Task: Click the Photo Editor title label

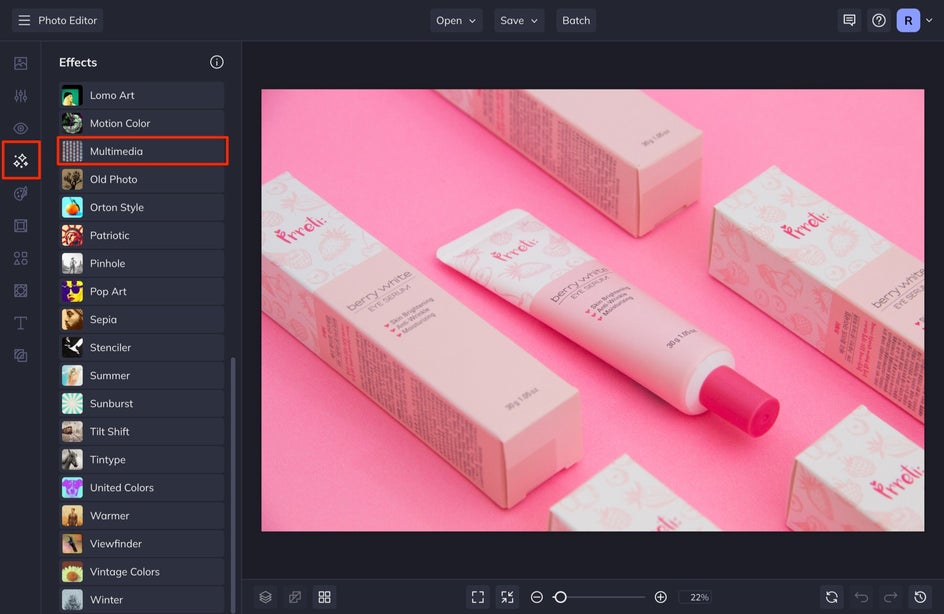Action: [x=67, y=20]
